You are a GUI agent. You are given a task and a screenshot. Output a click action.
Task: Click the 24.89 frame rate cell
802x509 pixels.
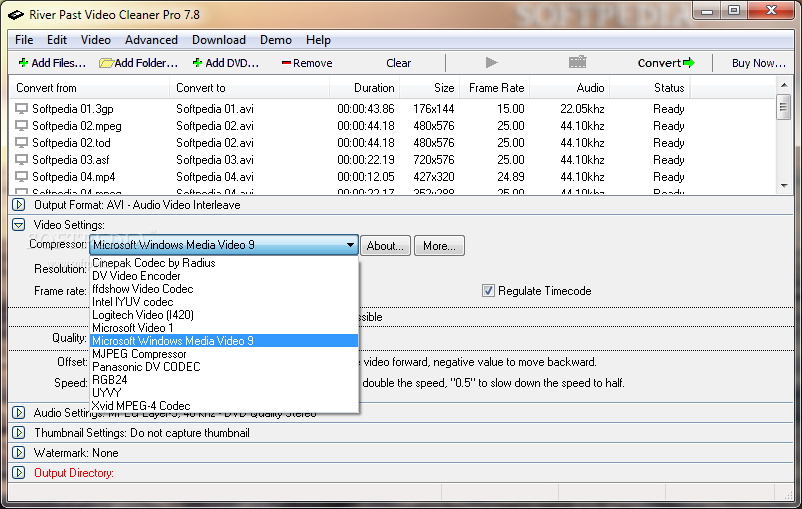point(510,176)
